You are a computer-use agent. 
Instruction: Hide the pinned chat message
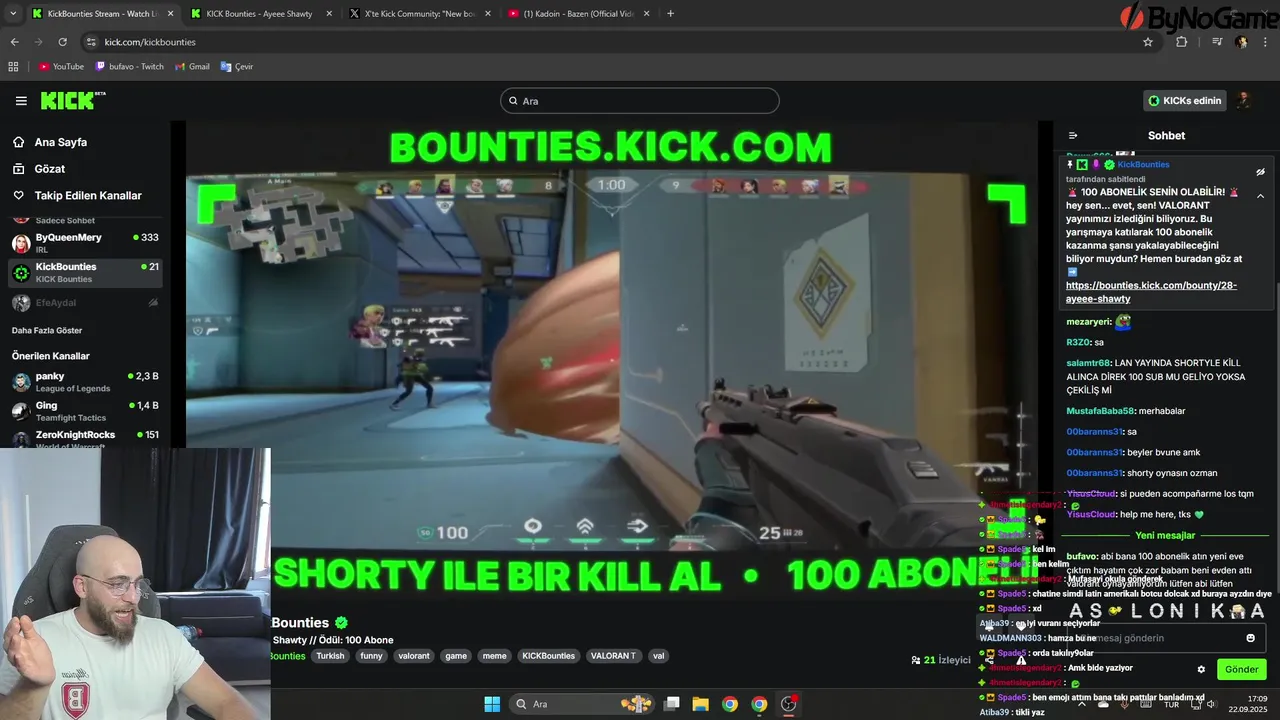click(1260, 172)
